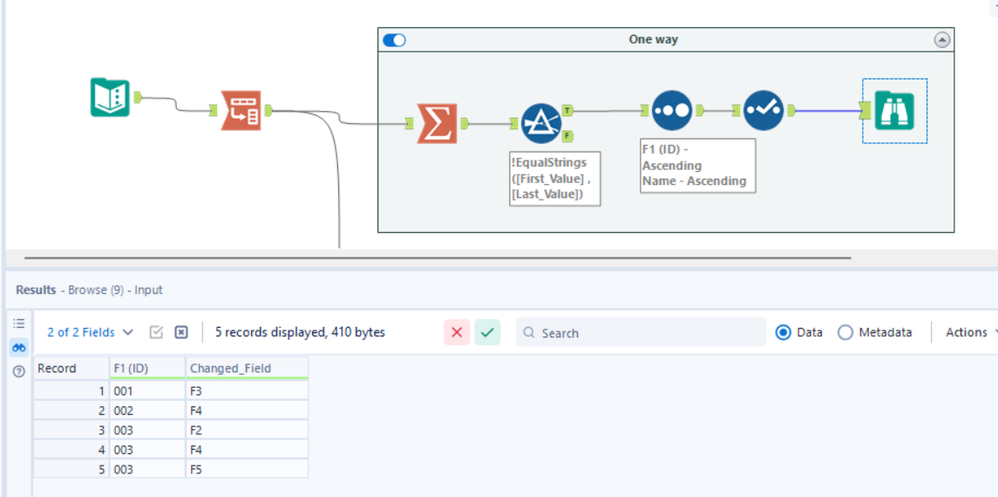This screenshot has height=497, width=998.
Task: Click the Input Data tool's output anchor
Action: pyautogui.click(x=137, y=97)
